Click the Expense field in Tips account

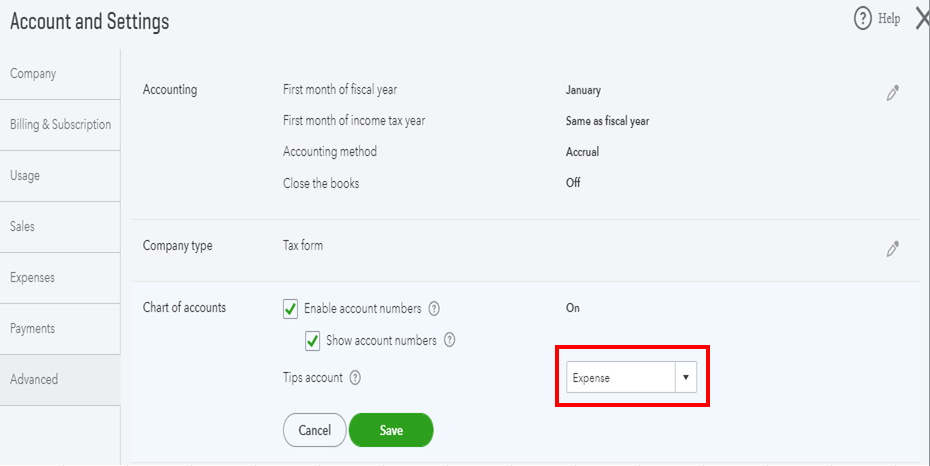(620, 378)
